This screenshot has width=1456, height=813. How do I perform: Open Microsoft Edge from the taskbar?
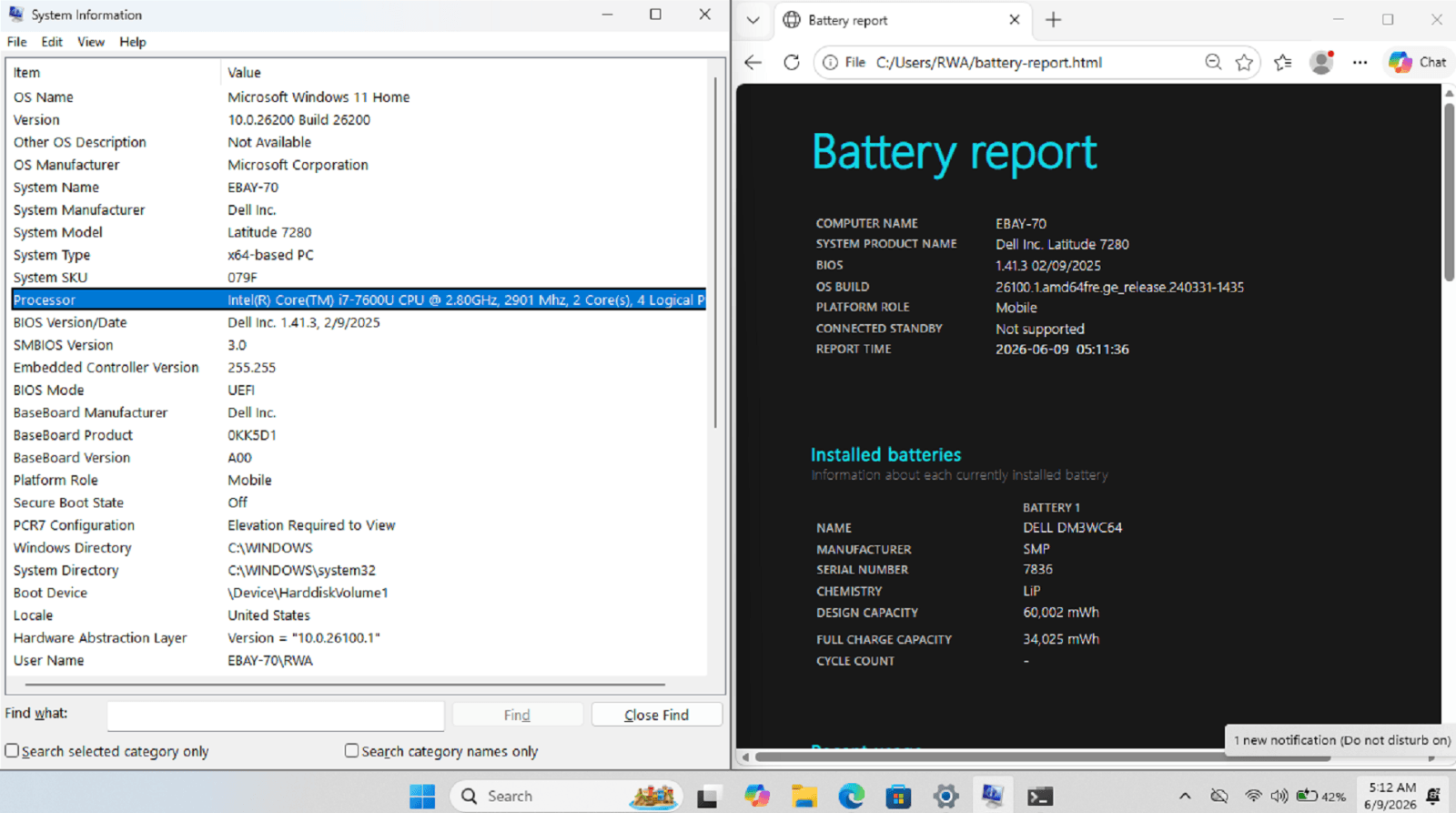coord(852,796)
